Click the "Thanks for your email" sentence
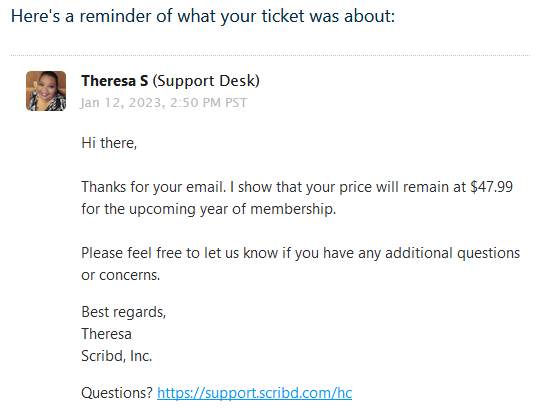 coord(154,187)
